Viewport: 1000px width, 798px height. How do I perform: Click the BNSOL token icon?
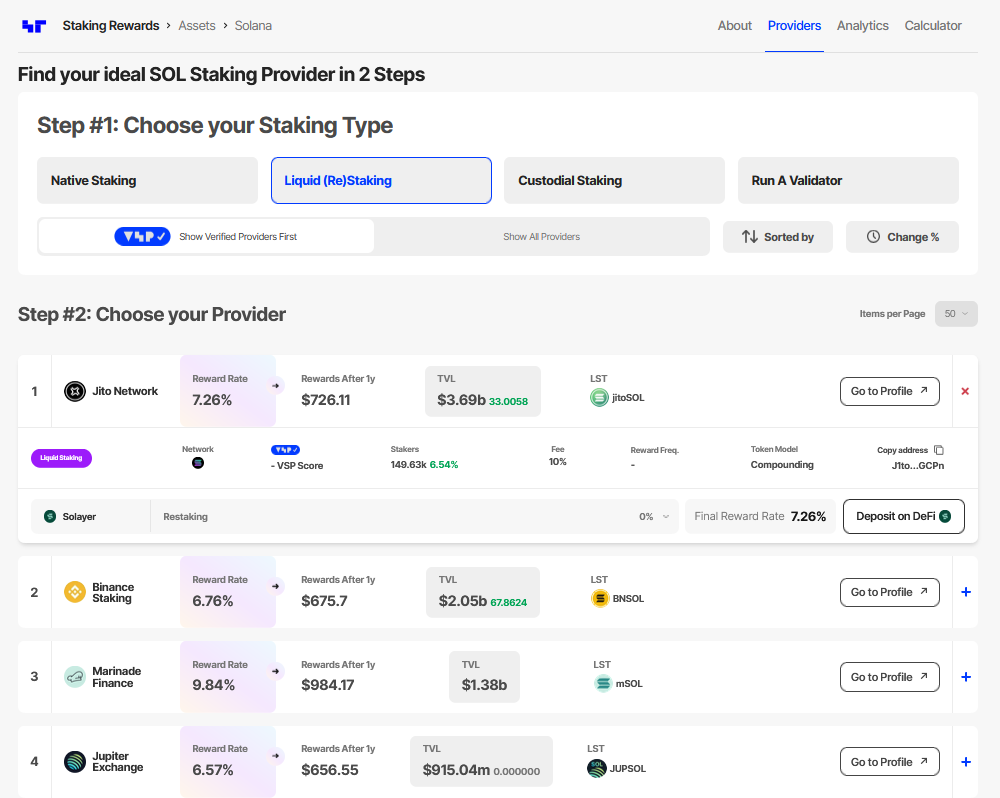[599, 599]
